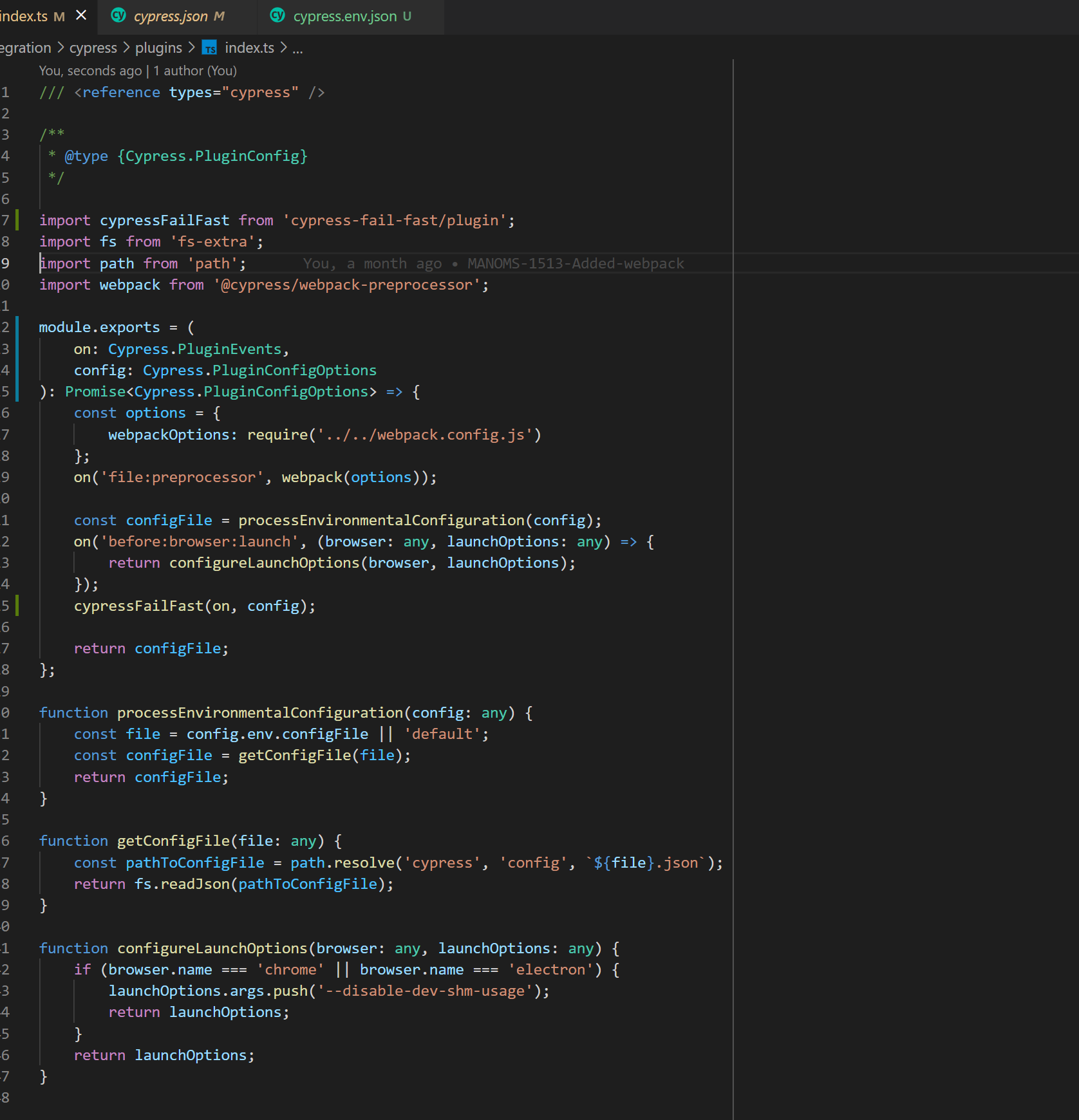Click the 'Cypress.PluginEvents' type annotation

[195, 350]
